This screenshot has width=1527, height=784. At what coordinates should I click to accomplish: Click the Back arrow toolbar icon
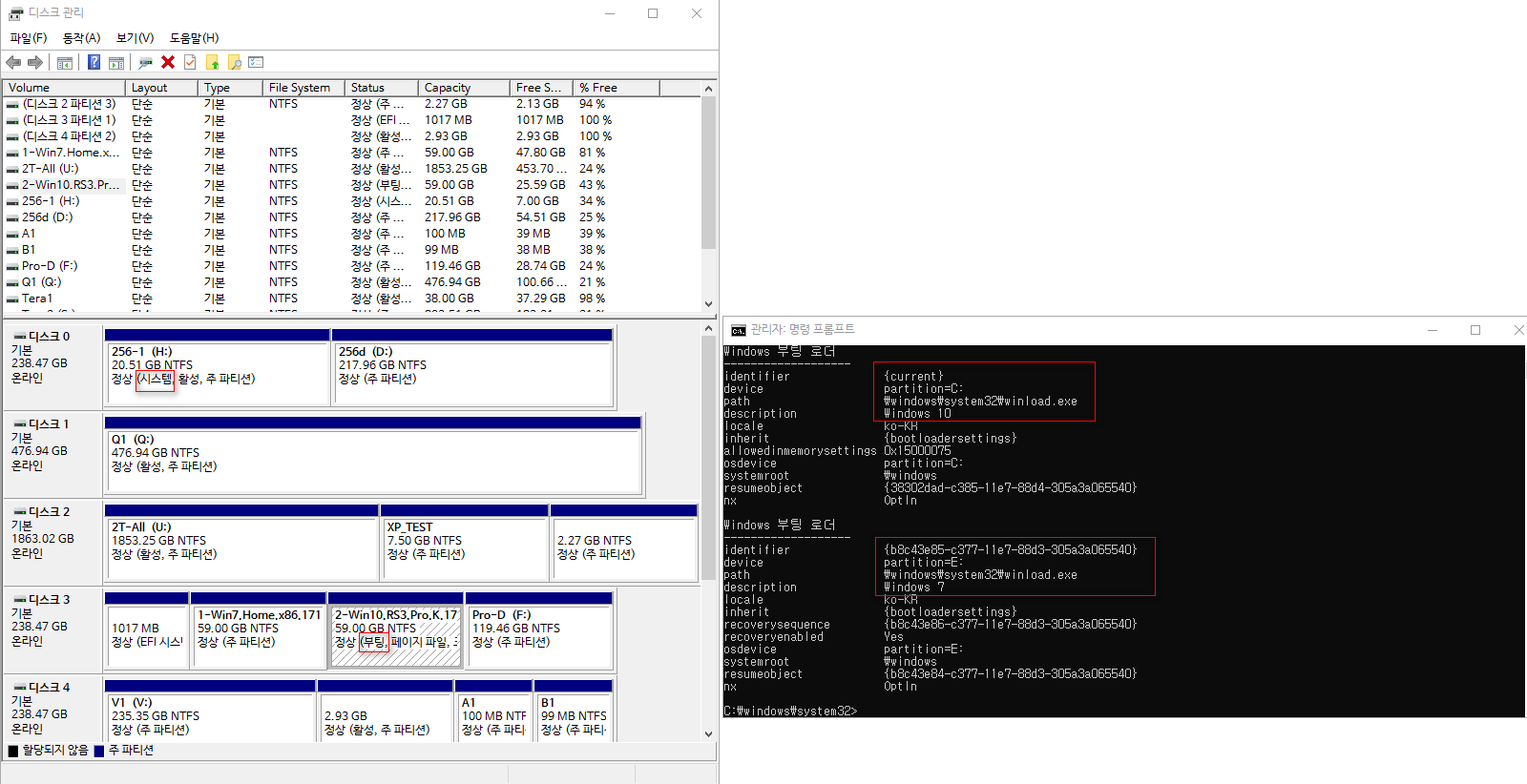tap(13, 62)
